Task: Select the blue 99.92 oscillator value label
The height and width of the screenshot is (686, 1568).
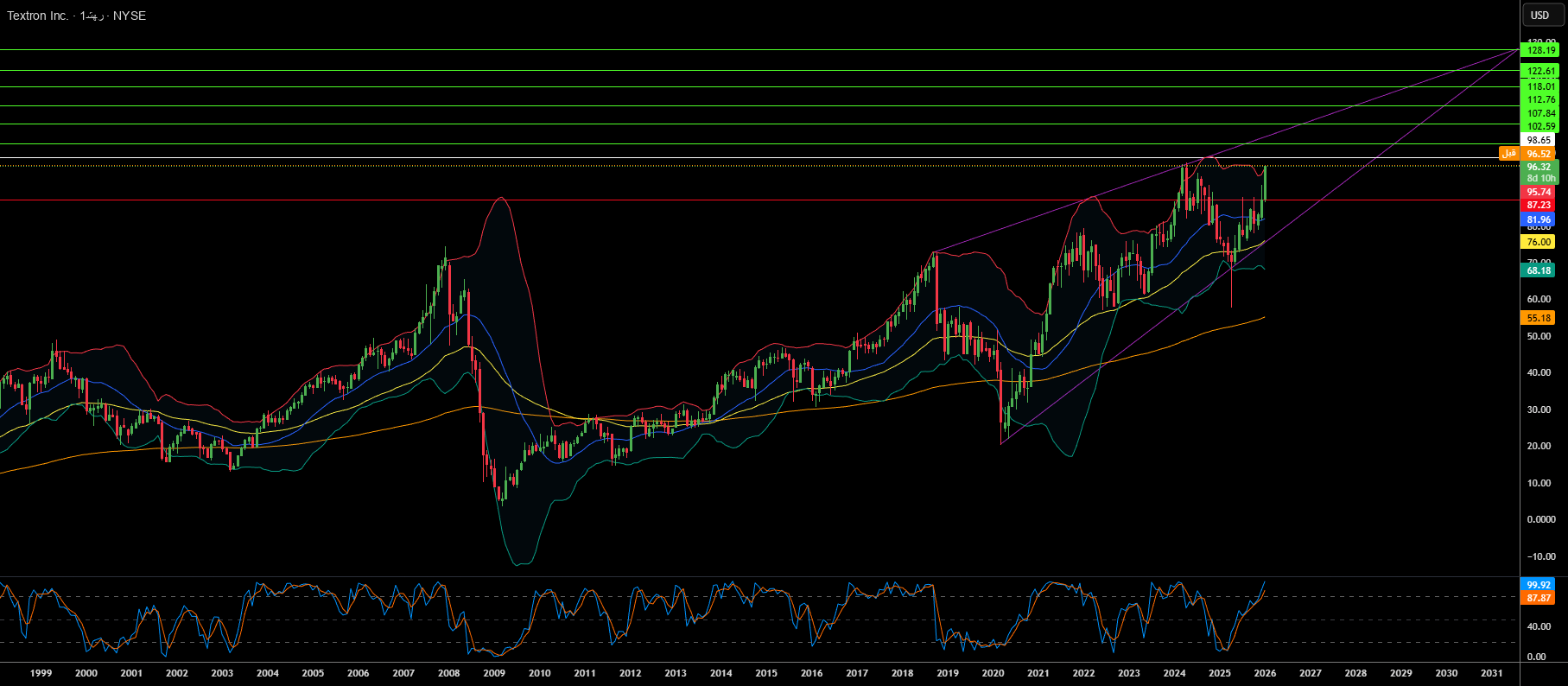Action: point(1538,585)
